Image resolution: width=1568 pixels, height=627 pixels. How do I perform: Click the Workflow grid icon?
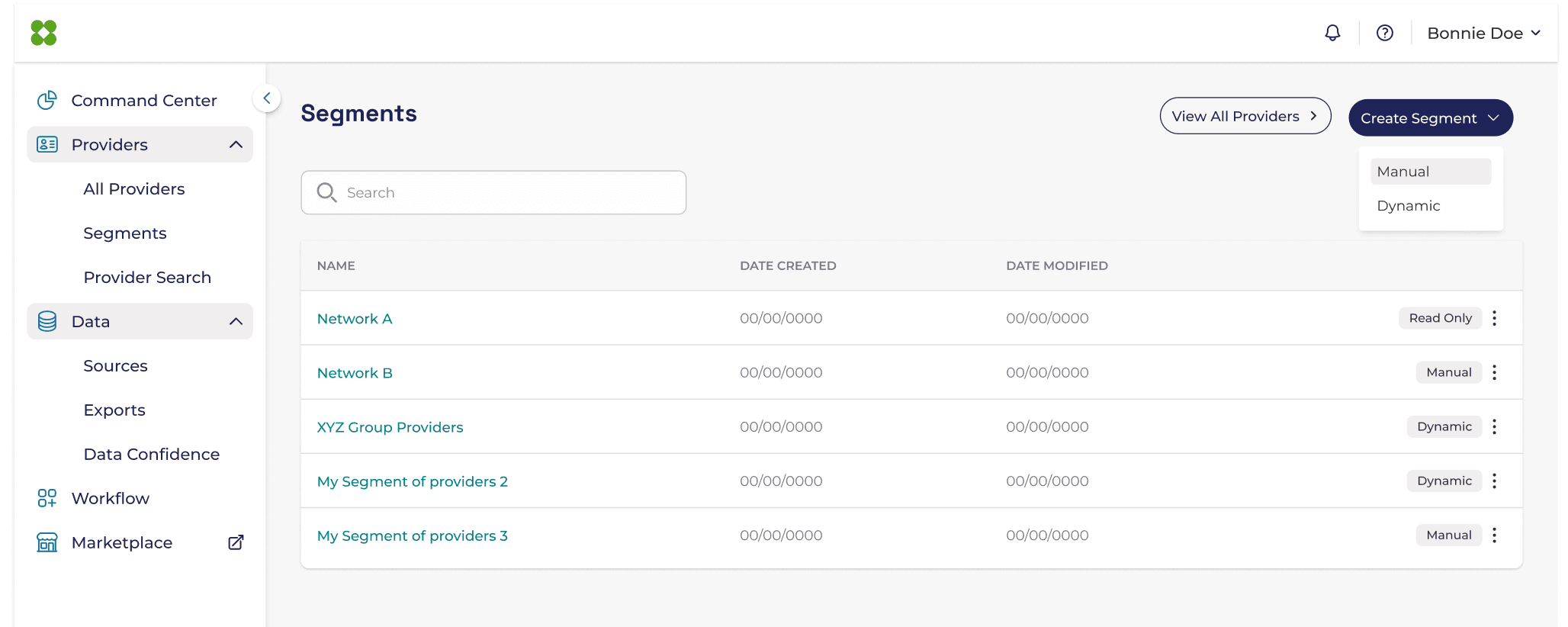[x=47, y=498]
